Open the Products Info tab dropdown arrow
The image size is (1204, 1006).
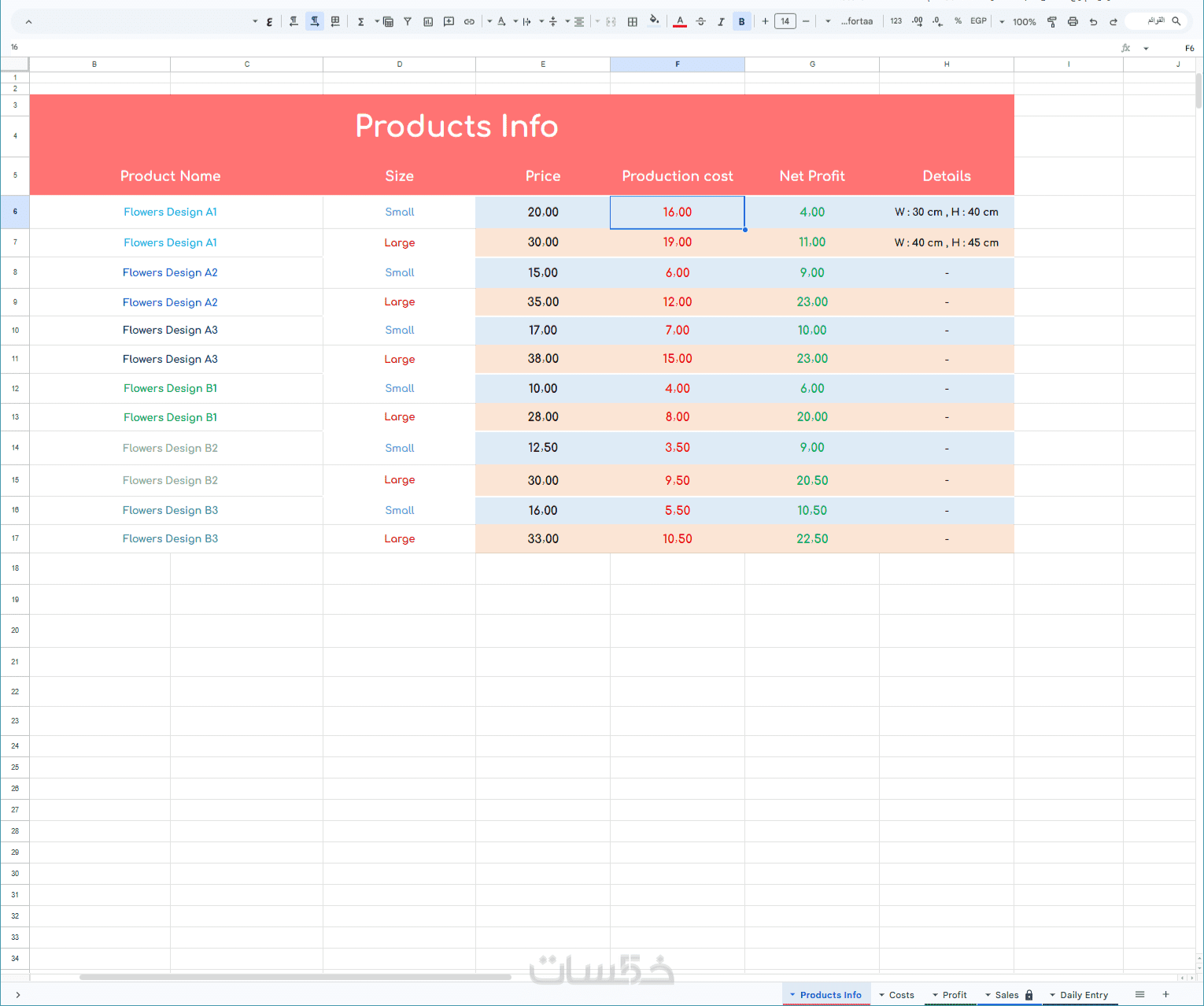click(x=792, y=995)
